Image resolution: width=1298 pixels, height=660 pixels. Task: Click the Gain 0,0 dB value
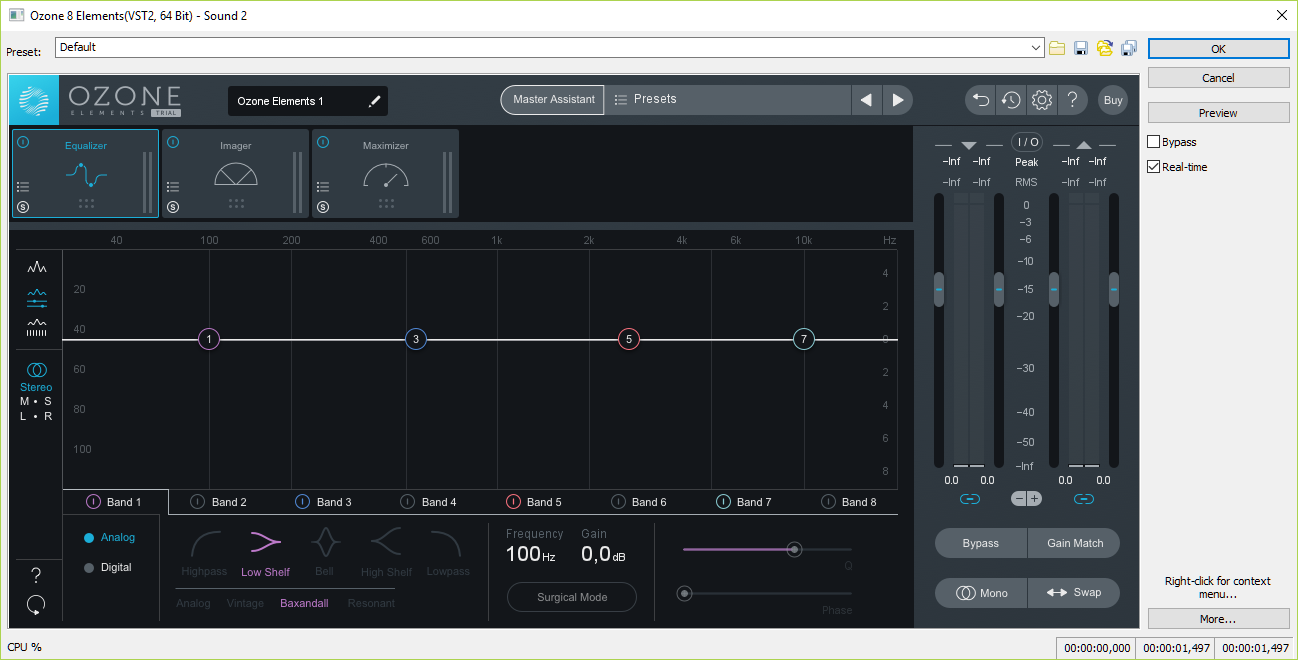[x=603, y=554]
